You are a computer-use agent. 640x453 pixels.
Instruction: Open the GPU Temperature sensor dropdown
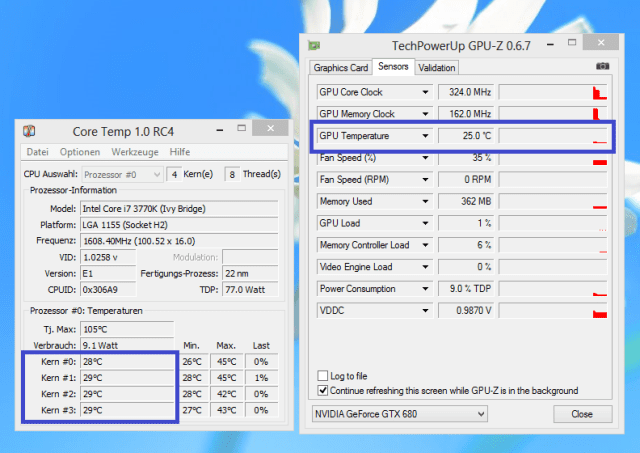[425, 136]
